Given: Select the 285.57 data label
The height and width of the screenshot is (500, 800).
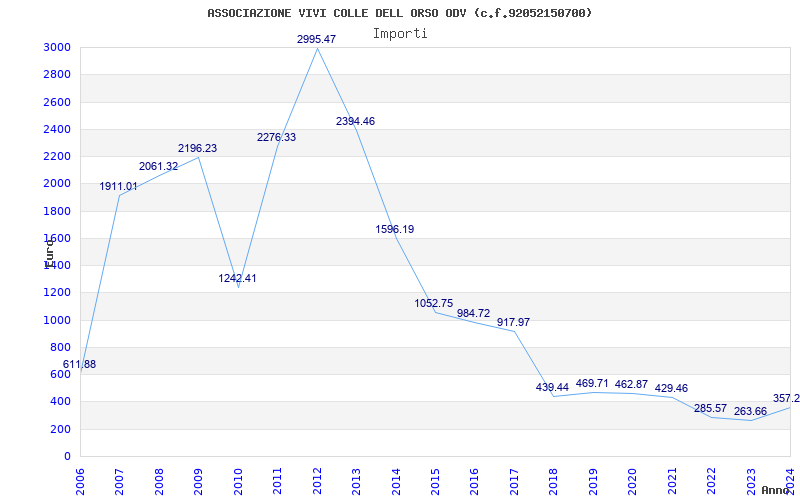Looking at the screenshot, I should pyautogui.click(x=710, y=408).
